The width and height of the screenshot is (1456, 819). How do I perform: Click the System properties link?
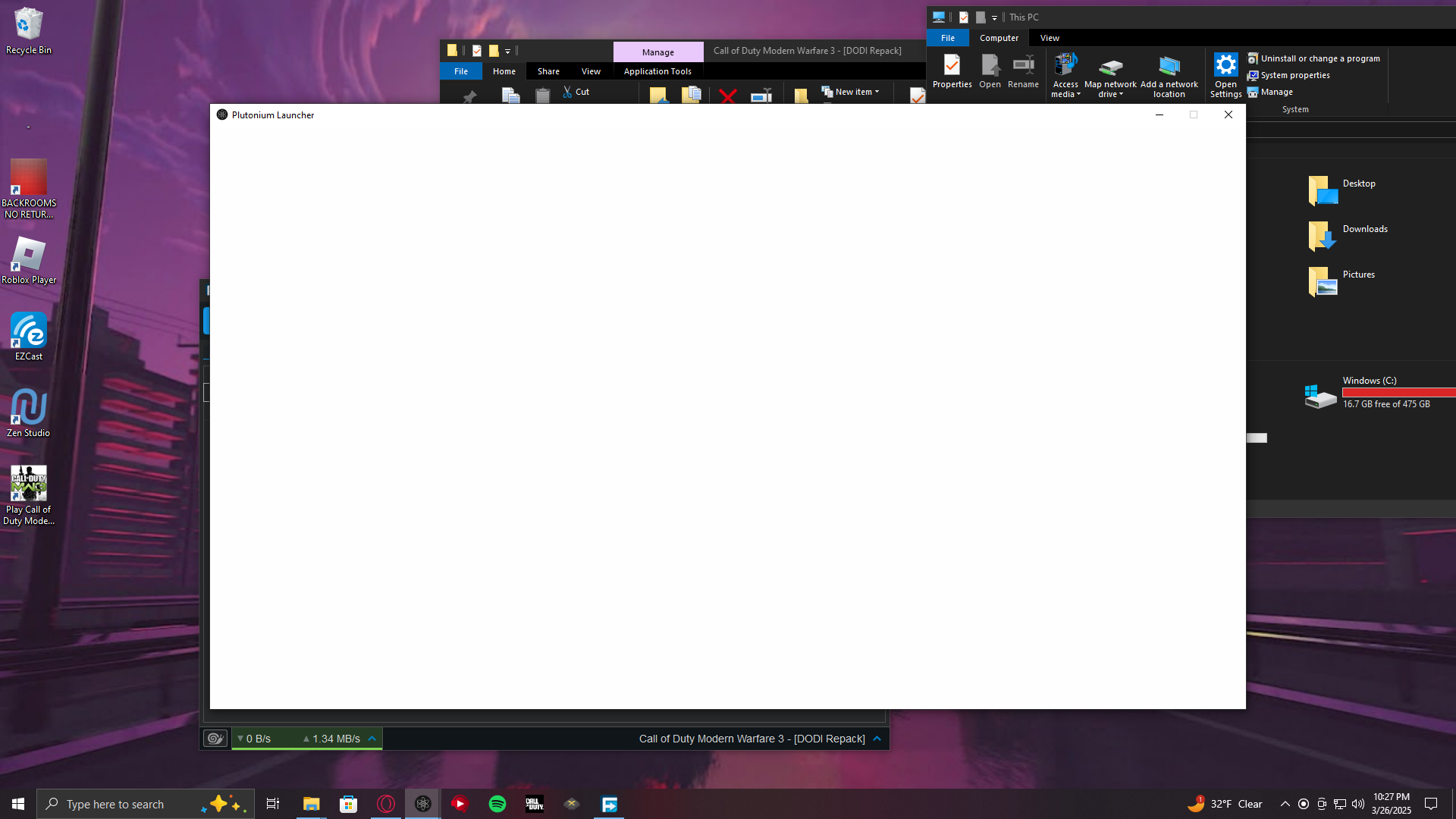point(1294,75)
